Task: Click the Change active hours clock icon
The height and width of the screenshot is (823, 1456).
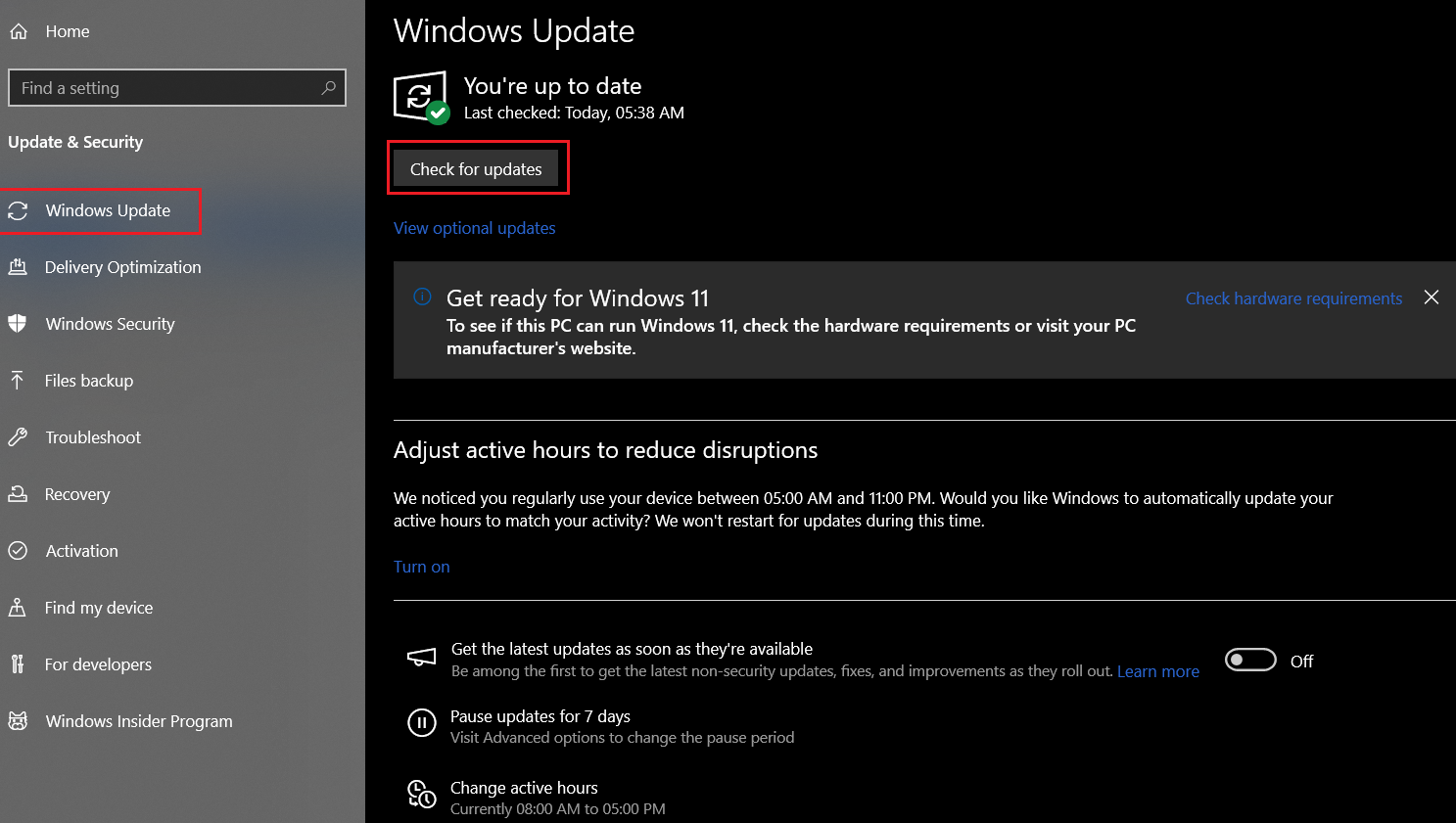Action: [421, 794]
